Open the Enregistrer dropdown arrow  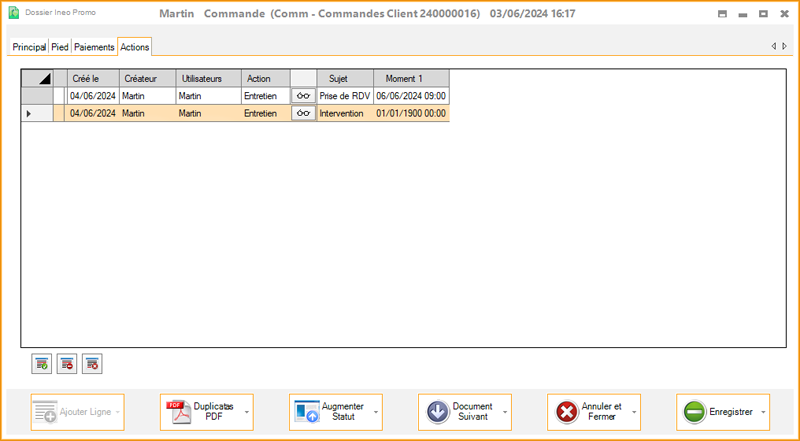tap(763, 412)
